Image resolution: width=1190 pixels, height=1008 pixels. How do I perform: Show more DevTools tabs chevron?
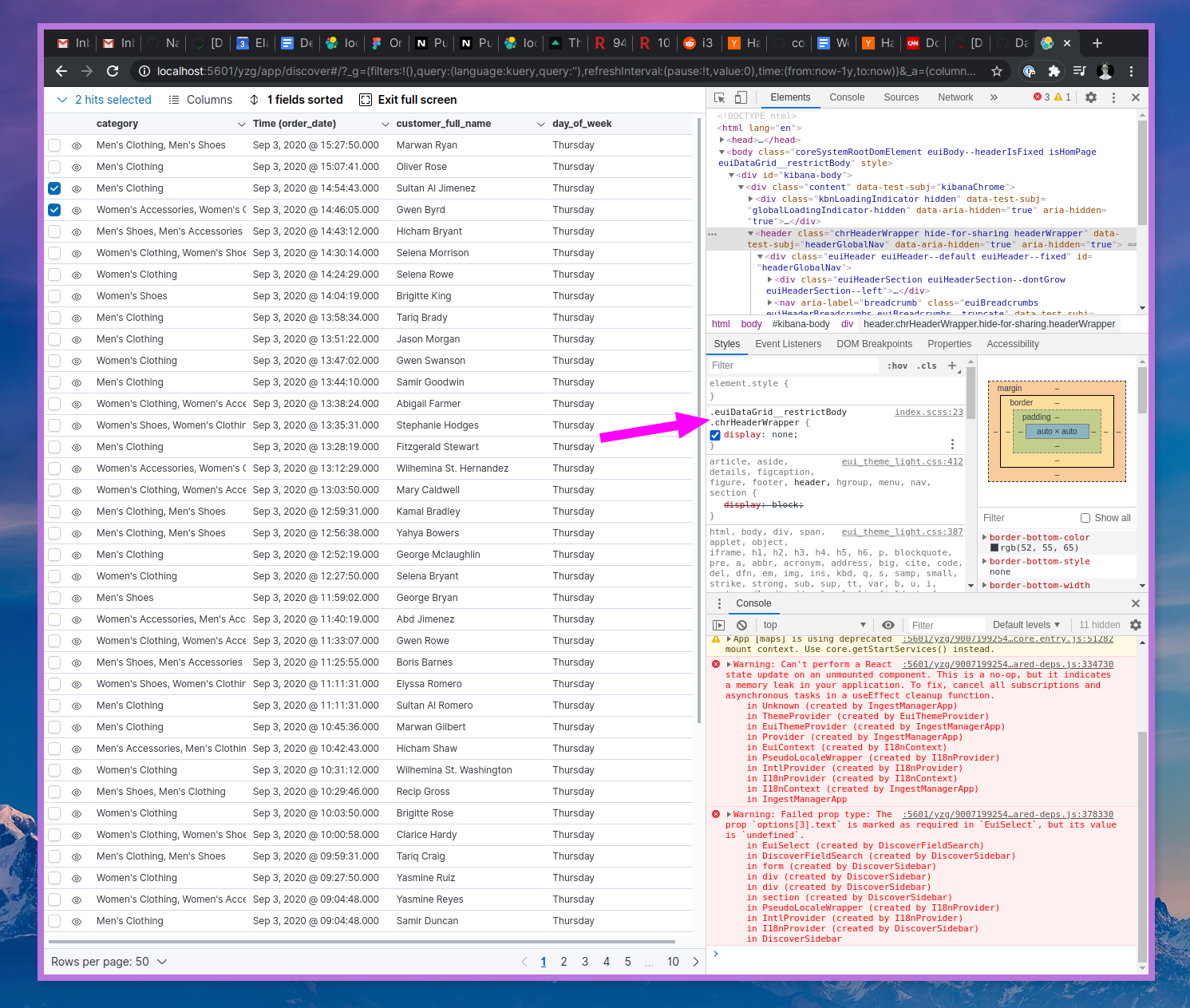pyautogui.click(x=994, y=97)
